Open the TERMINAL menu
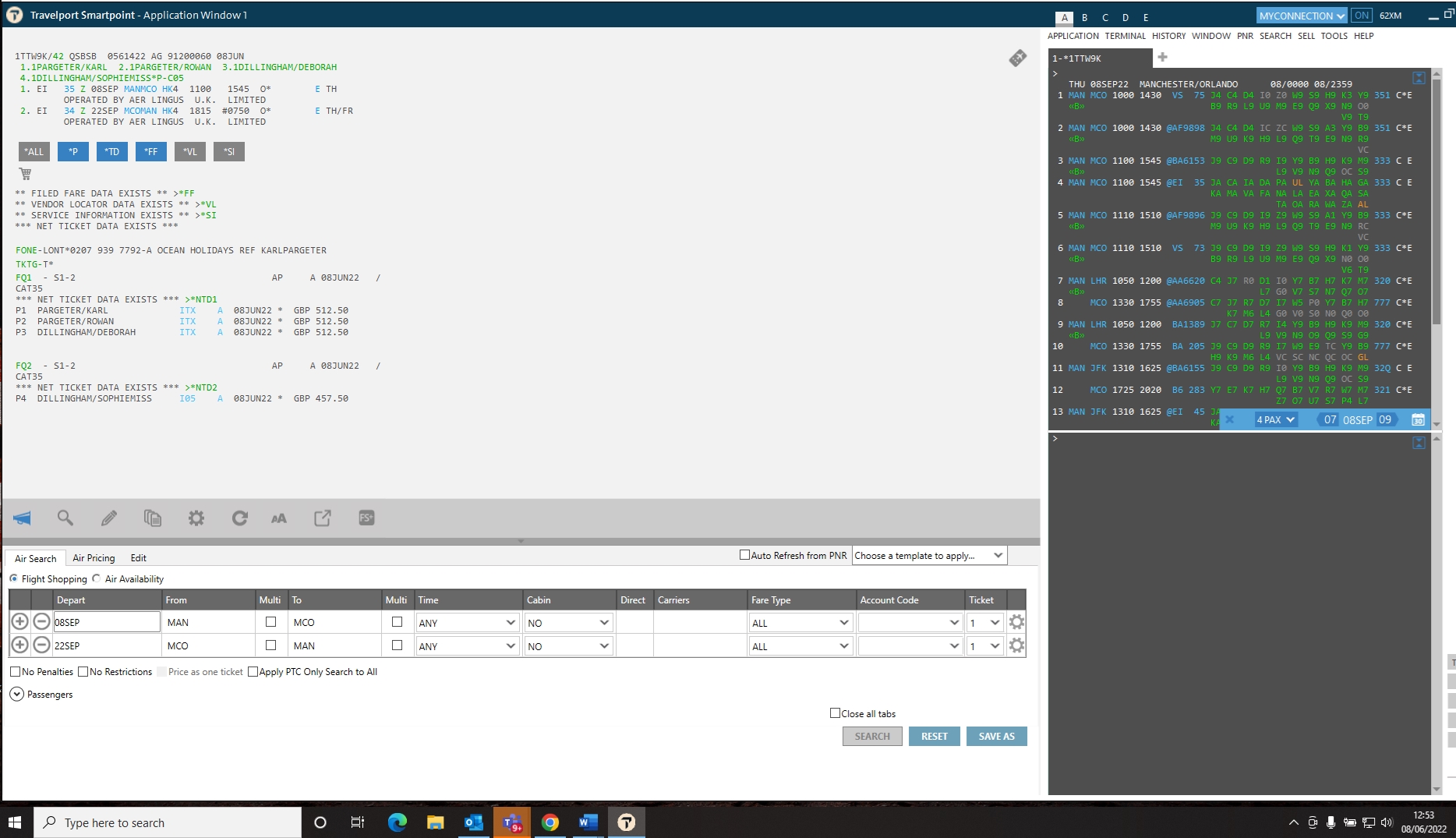1456x838 pixels. pyautogui.click(x=1126, y=36)
